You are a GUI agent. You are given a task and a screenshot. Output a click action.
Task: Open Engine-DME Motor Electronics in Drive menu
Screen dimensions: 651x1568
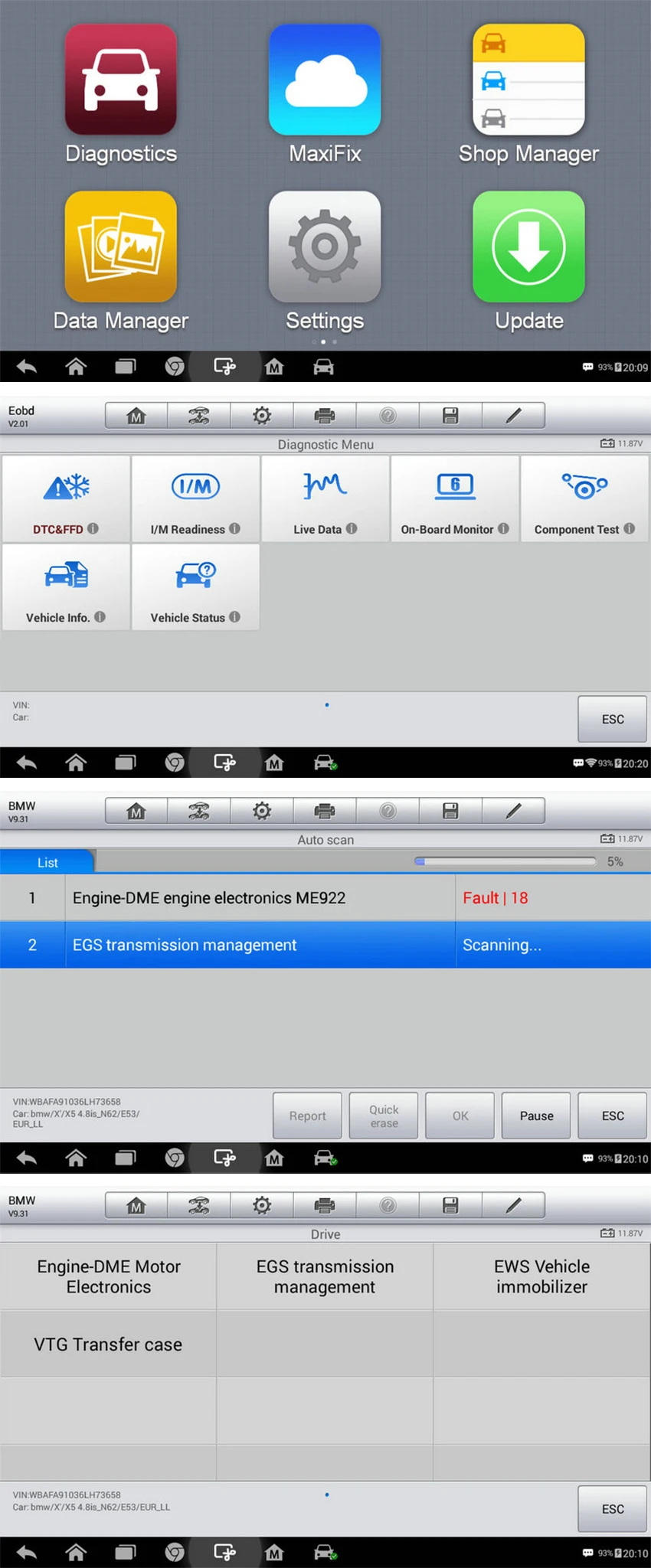point(108,1276)
